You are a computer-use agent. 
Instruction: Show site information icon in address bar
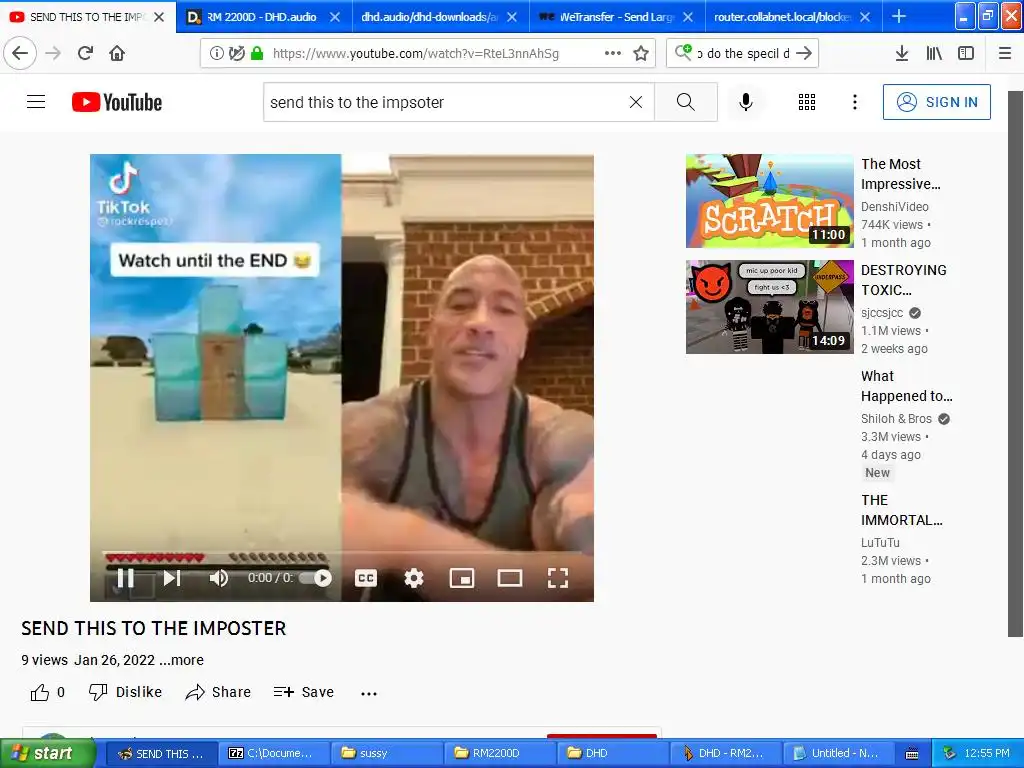(x=216, y=54)
